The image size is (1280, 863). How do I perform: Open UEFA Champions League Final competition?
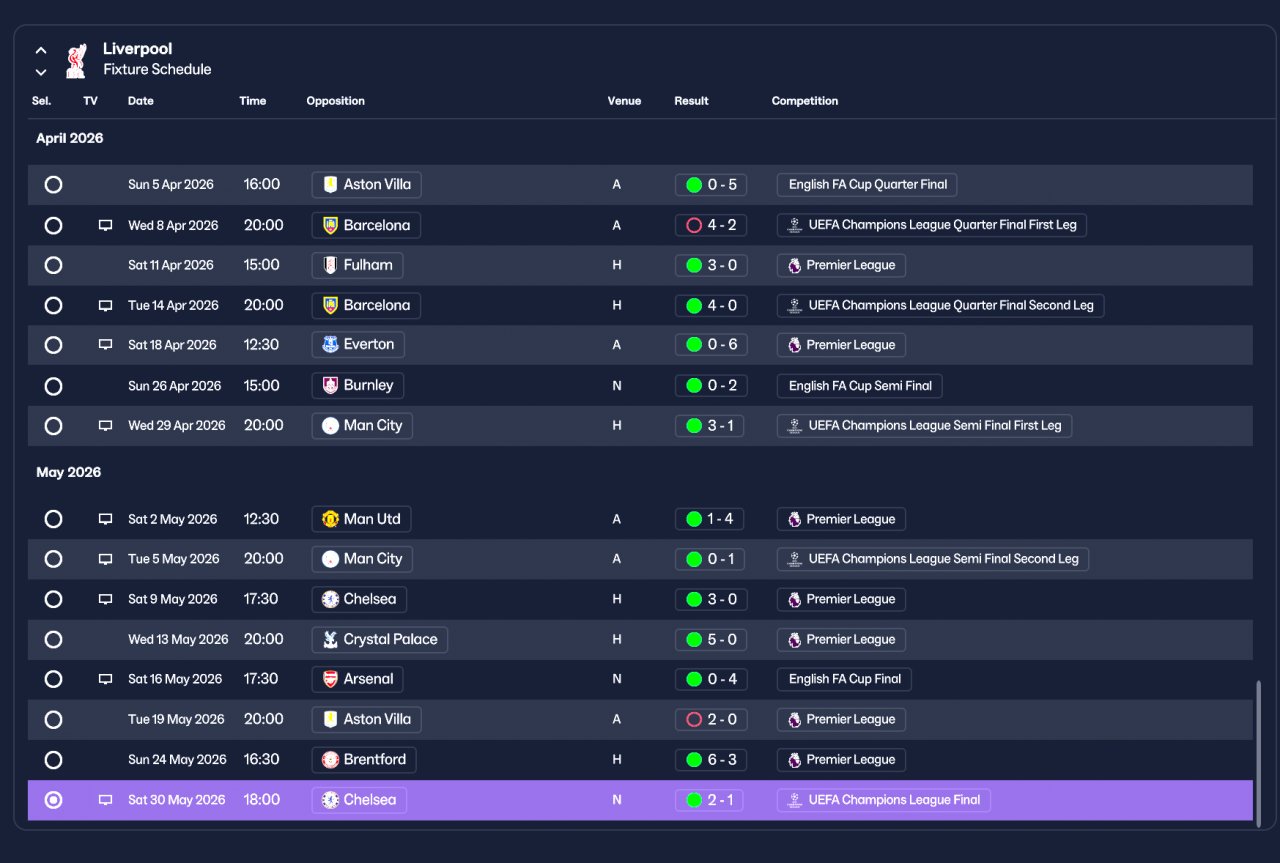click(884, 800)
